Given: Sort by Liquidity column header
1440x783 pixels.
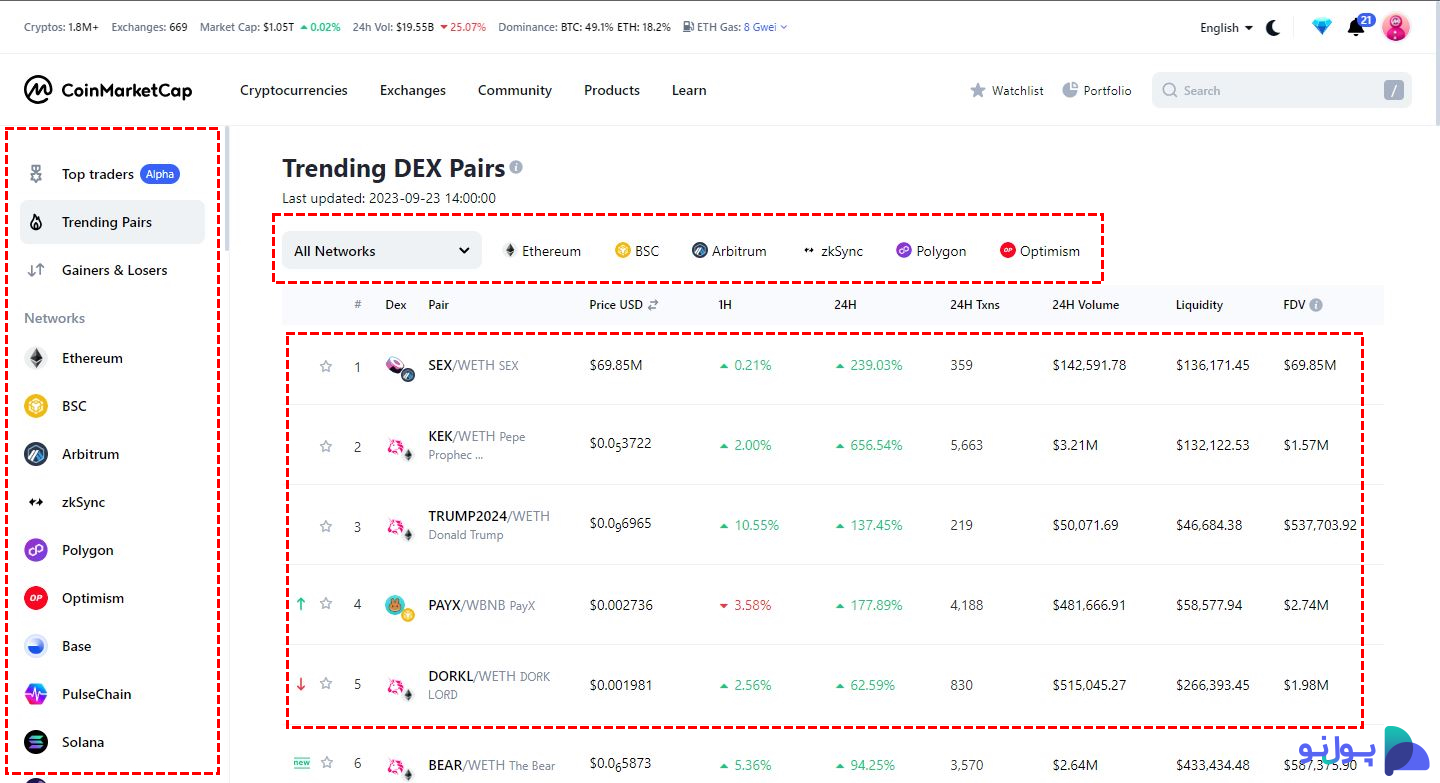Looking at the screenshot, I should tap(1199, 305).
